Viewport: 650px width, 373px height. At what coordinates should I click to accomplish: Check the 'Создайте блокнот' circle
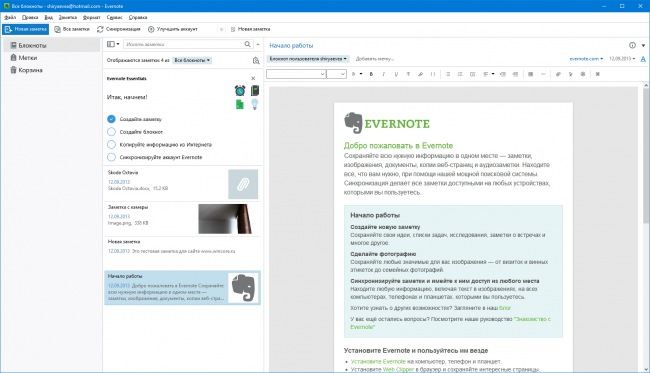111,132
